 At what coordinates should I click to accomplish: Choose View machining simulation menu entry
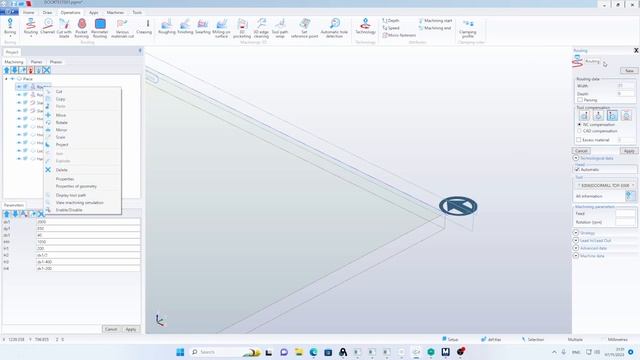pos(80,202)
